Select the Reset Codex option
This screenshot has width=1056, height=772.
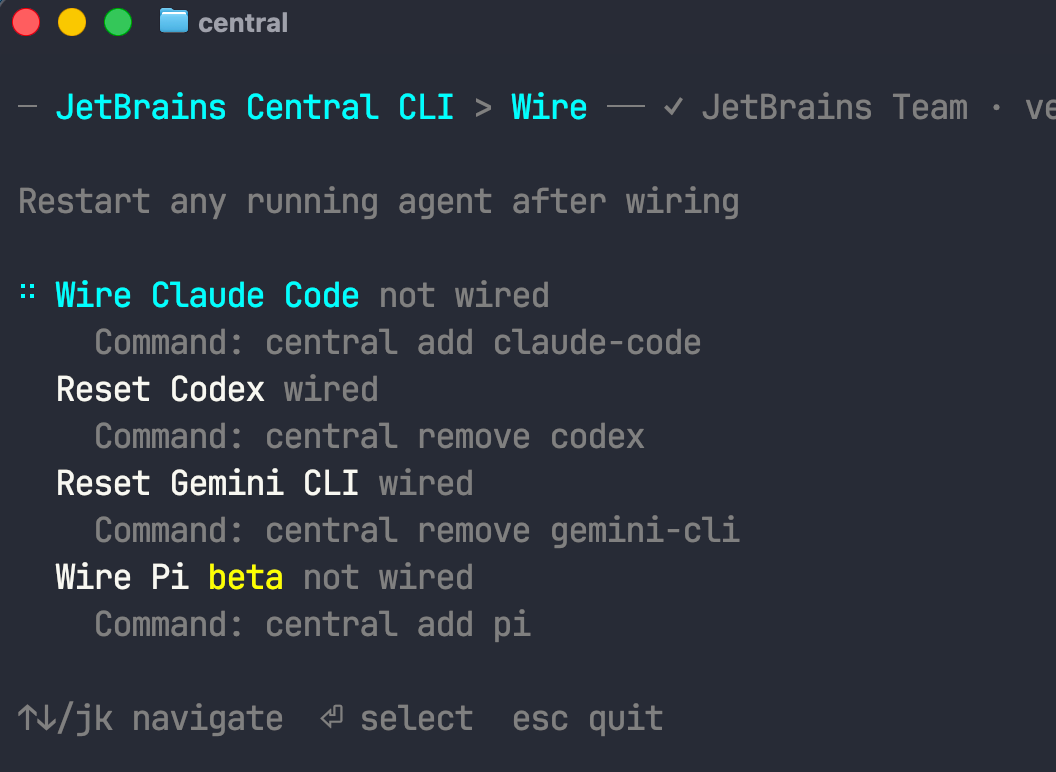tap(160, 389)
